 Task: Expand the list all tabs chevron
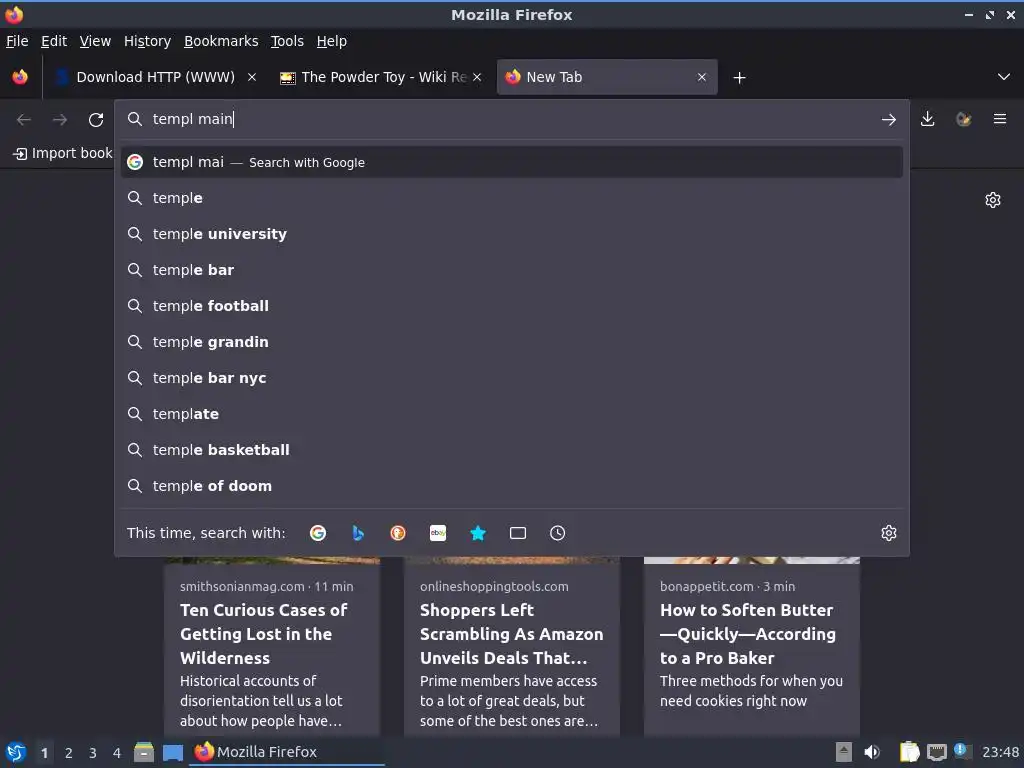pos(1004,77)
